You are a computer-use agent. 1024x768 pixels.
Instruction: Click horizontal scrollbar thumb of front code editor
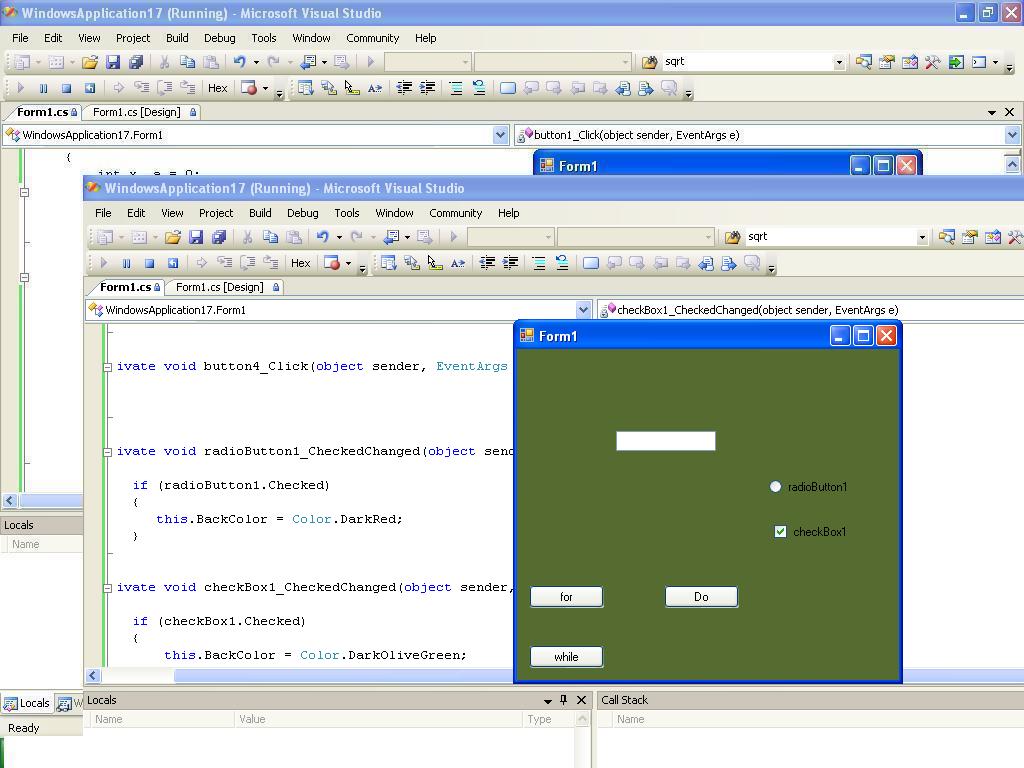[344, 676]
